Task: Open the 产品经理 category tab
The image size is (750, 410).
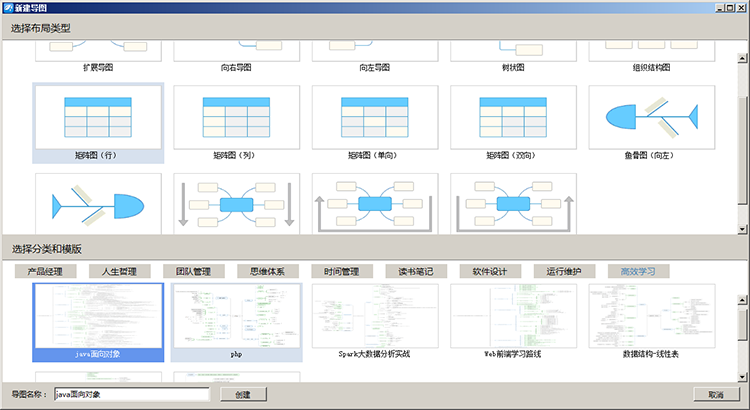Action: click(46, 271)
